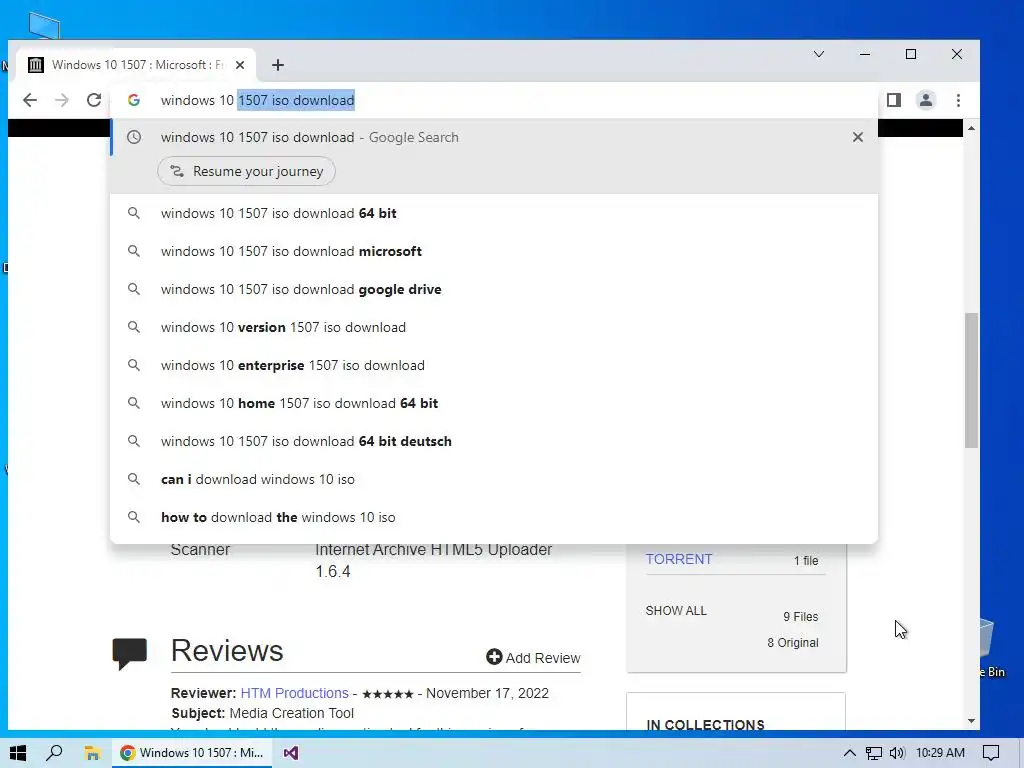Select the '64 bit deutsch' suggestion

[494, 441]
